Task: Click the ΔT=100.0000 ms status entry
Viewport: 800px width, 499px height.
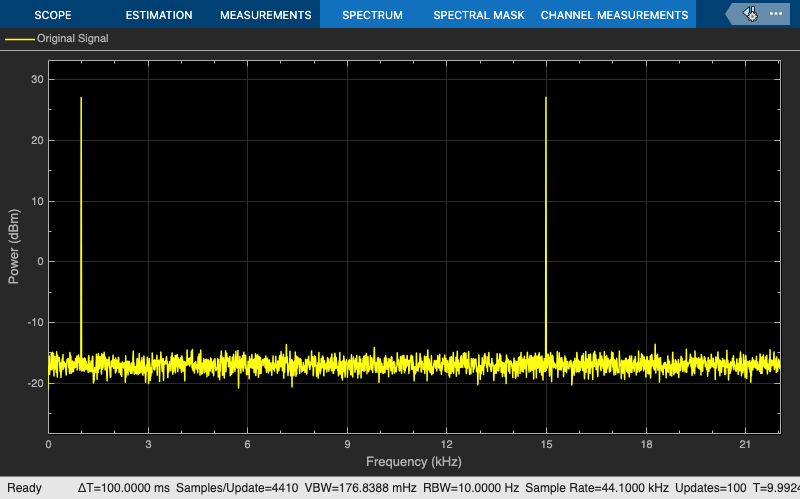Action: coord(123,488)
